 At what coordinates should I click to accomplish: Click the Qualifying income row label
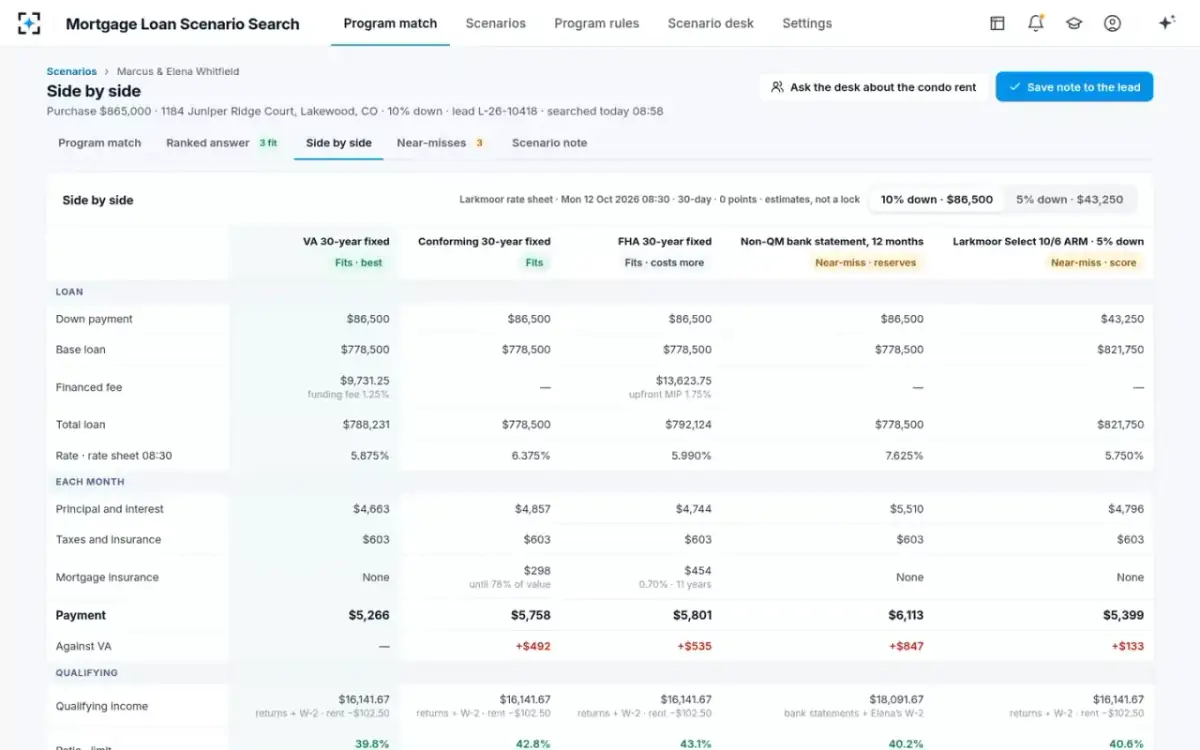coord(102,707)
